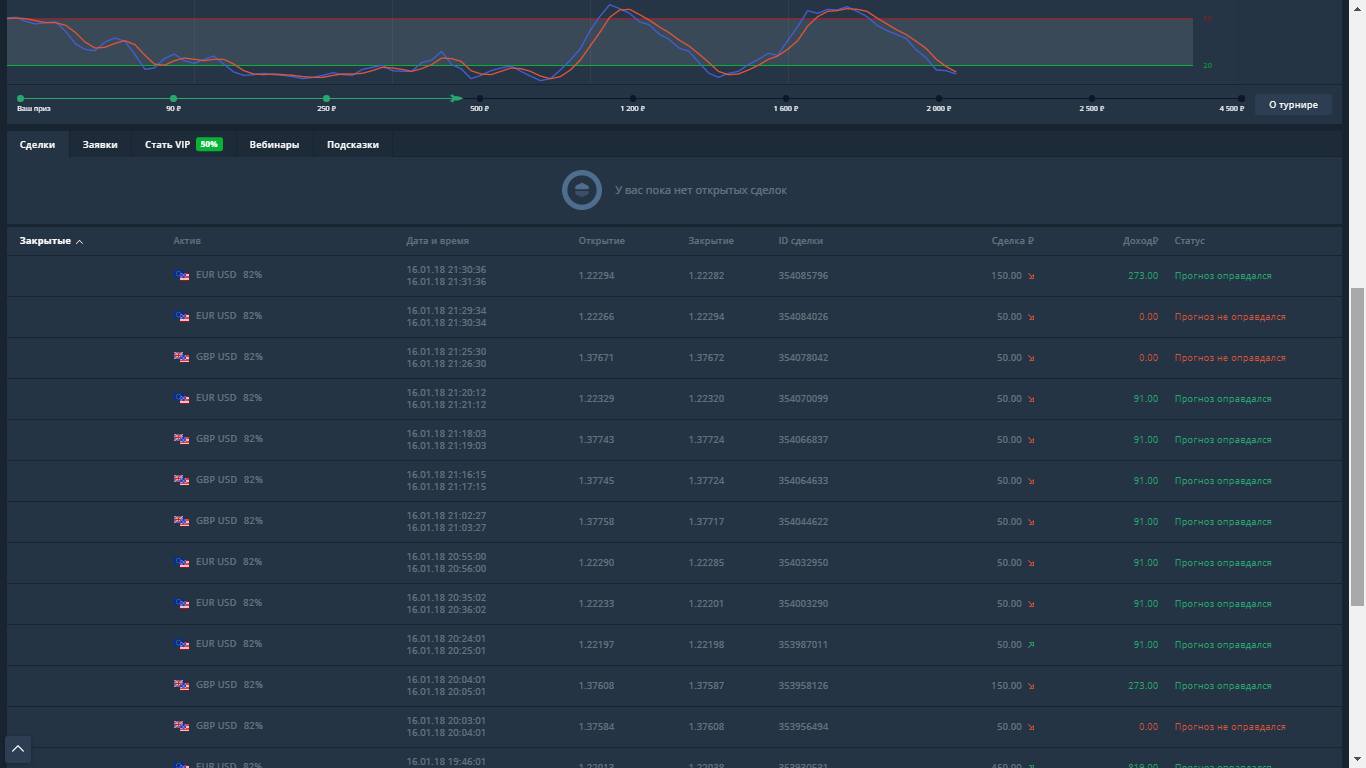Click EUR USD flag icon for deal 354070099
Image resolution: width=1366 pixels, height=768 pixels.
point(182,398)
